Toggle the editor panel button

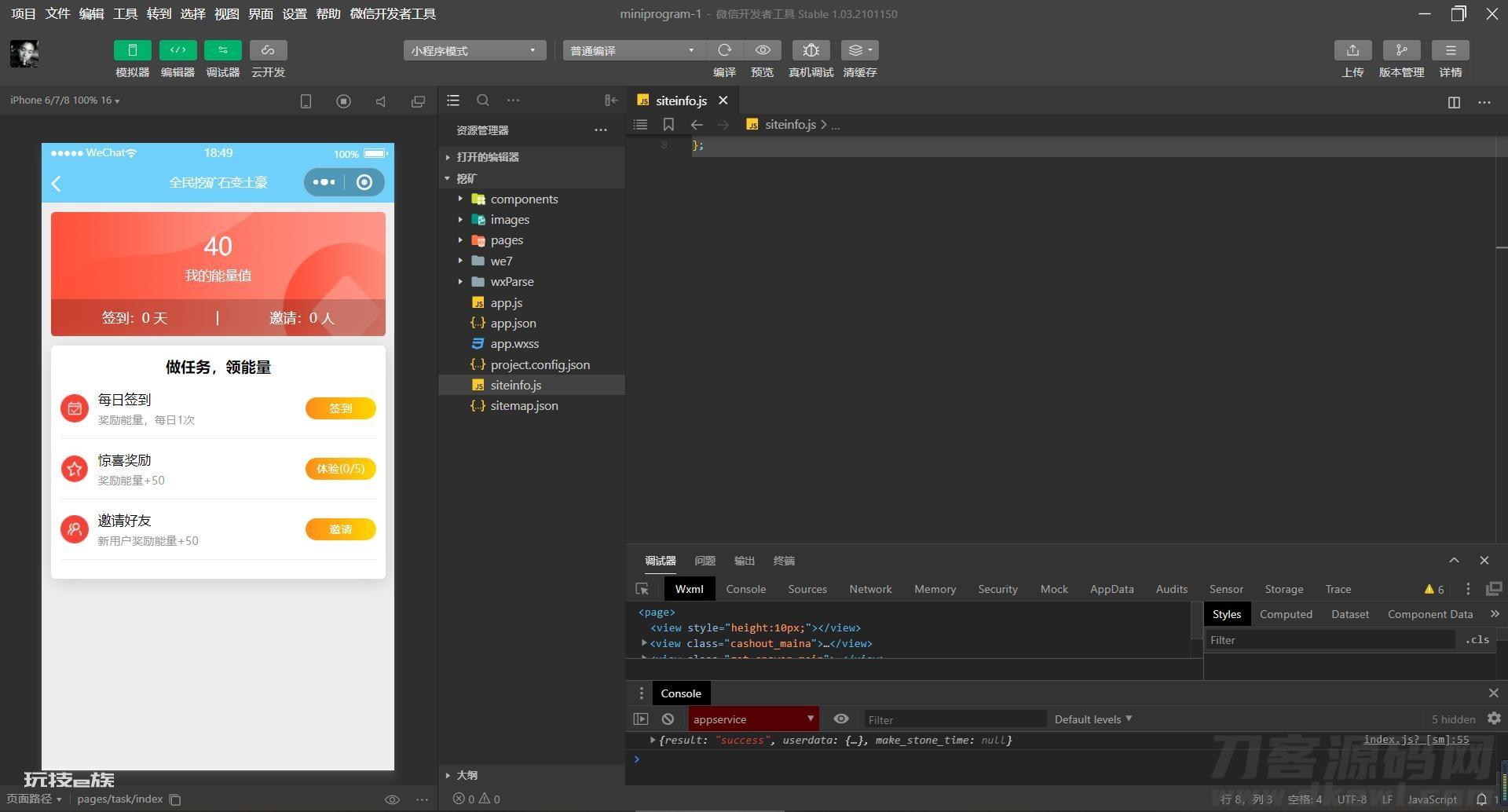pos(178,50)
